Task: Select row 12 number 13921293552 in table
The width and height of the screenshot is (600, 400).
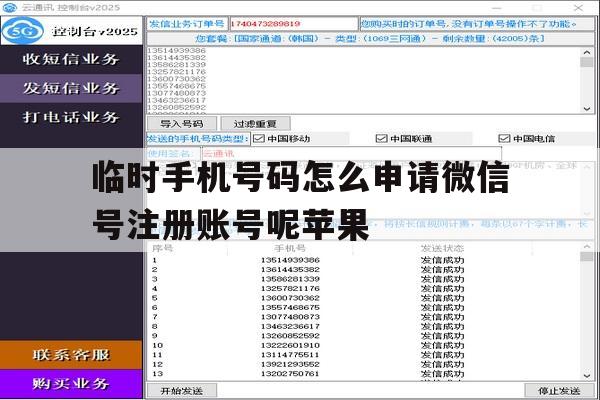Action: (x=290, y=364)
